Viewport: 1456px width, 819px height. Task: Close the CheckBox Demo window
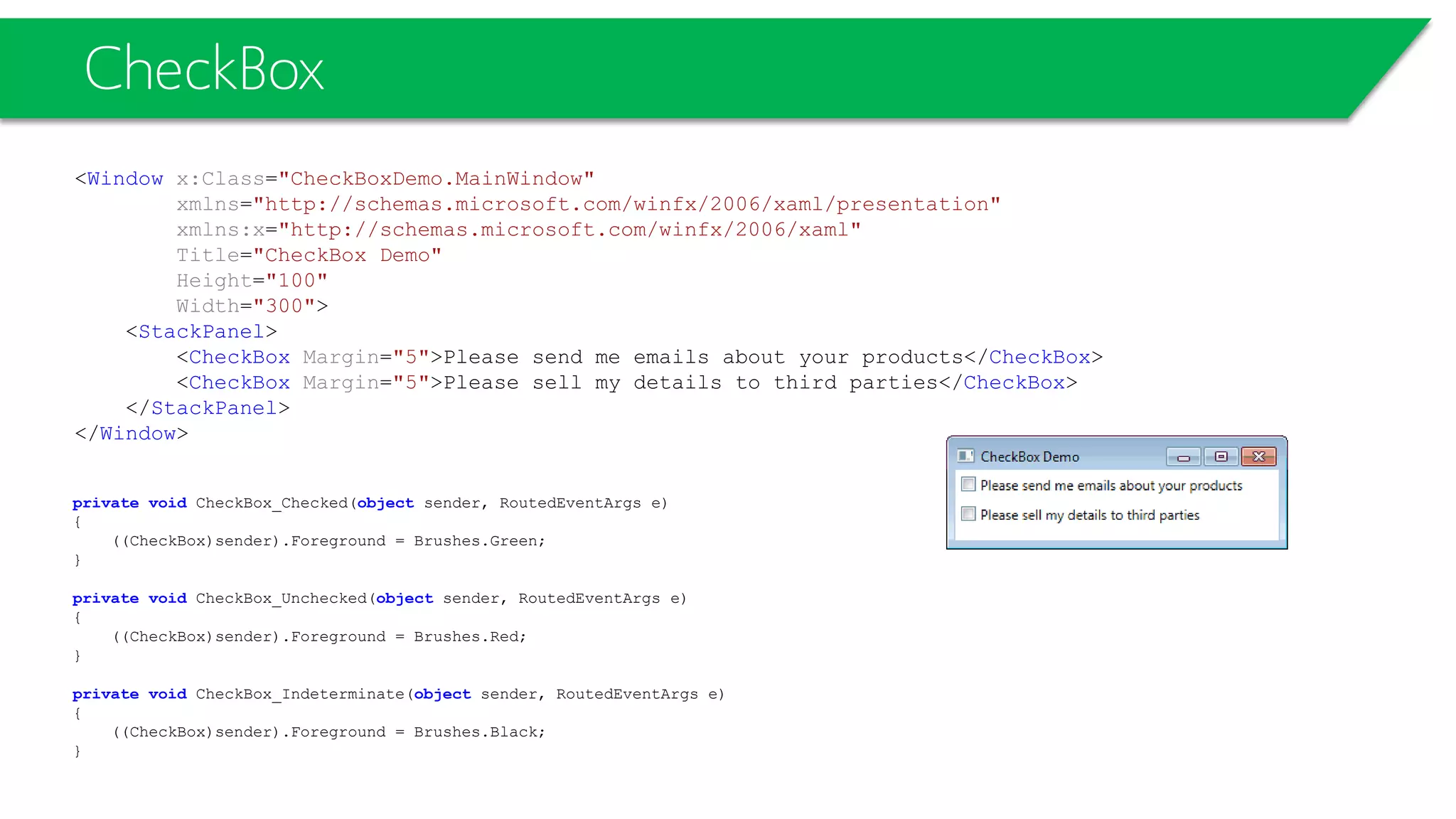click(1258, 456)
